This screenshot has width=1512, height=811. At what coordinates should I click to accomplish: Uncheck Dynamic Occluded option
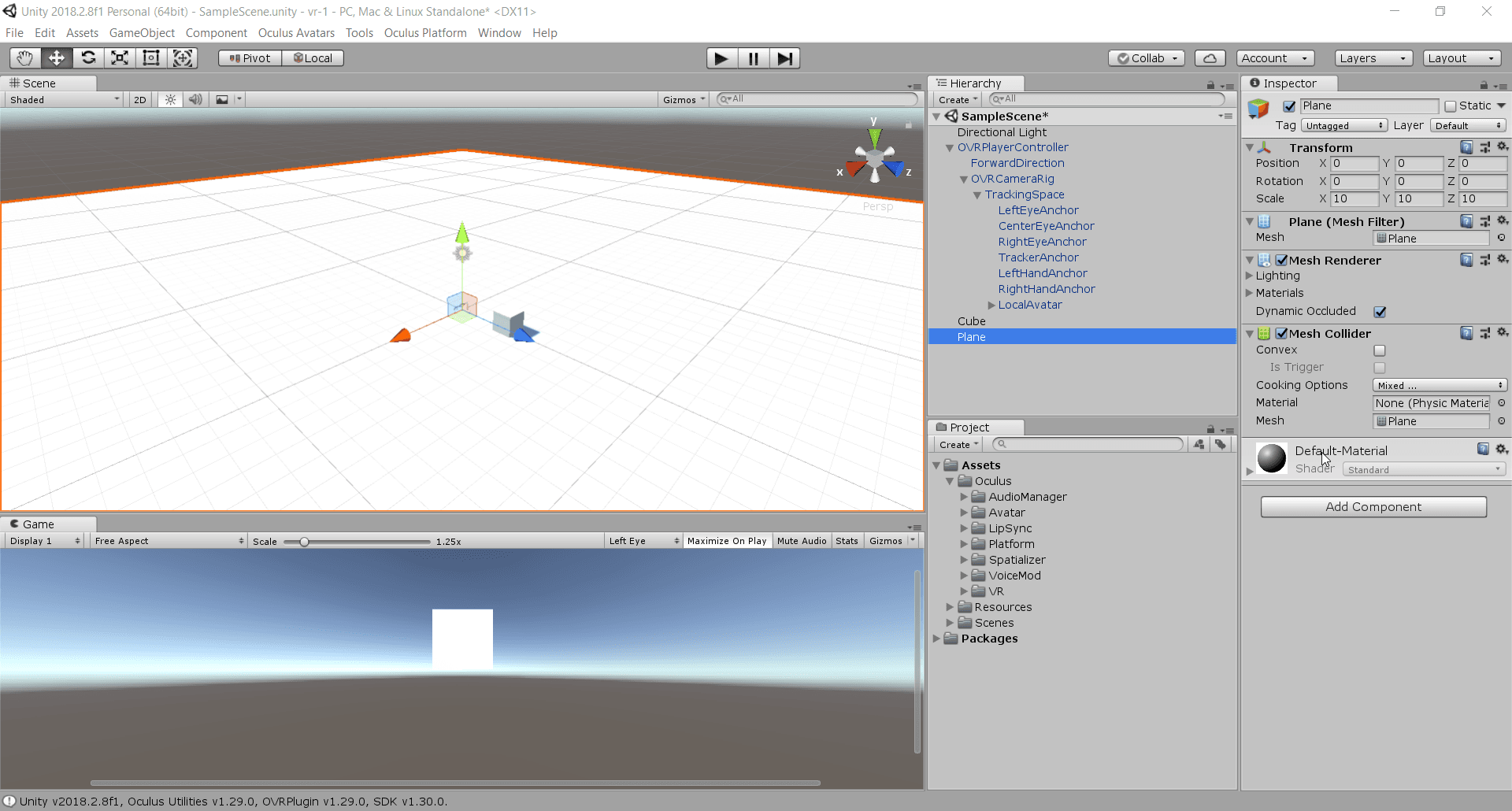tap(1380, 312)
